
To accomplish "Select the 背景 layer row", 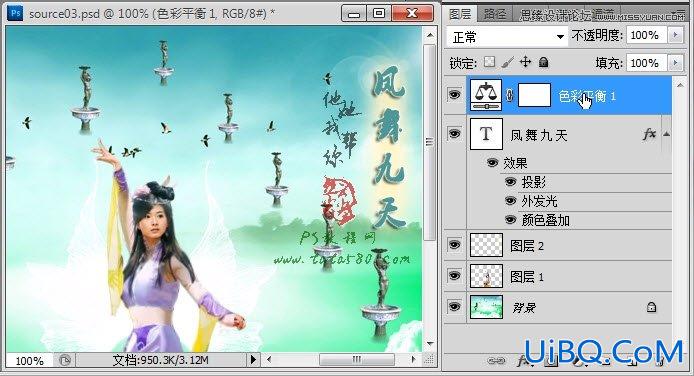I will (x=569, y=307).
